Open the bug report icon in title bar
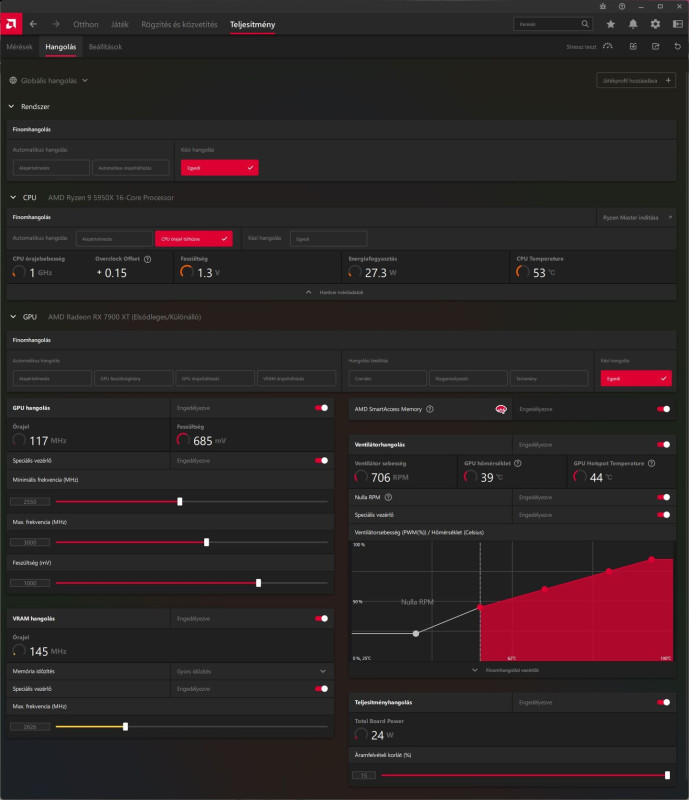The width and height of the screenshot is (689, 800). (603, 6)
